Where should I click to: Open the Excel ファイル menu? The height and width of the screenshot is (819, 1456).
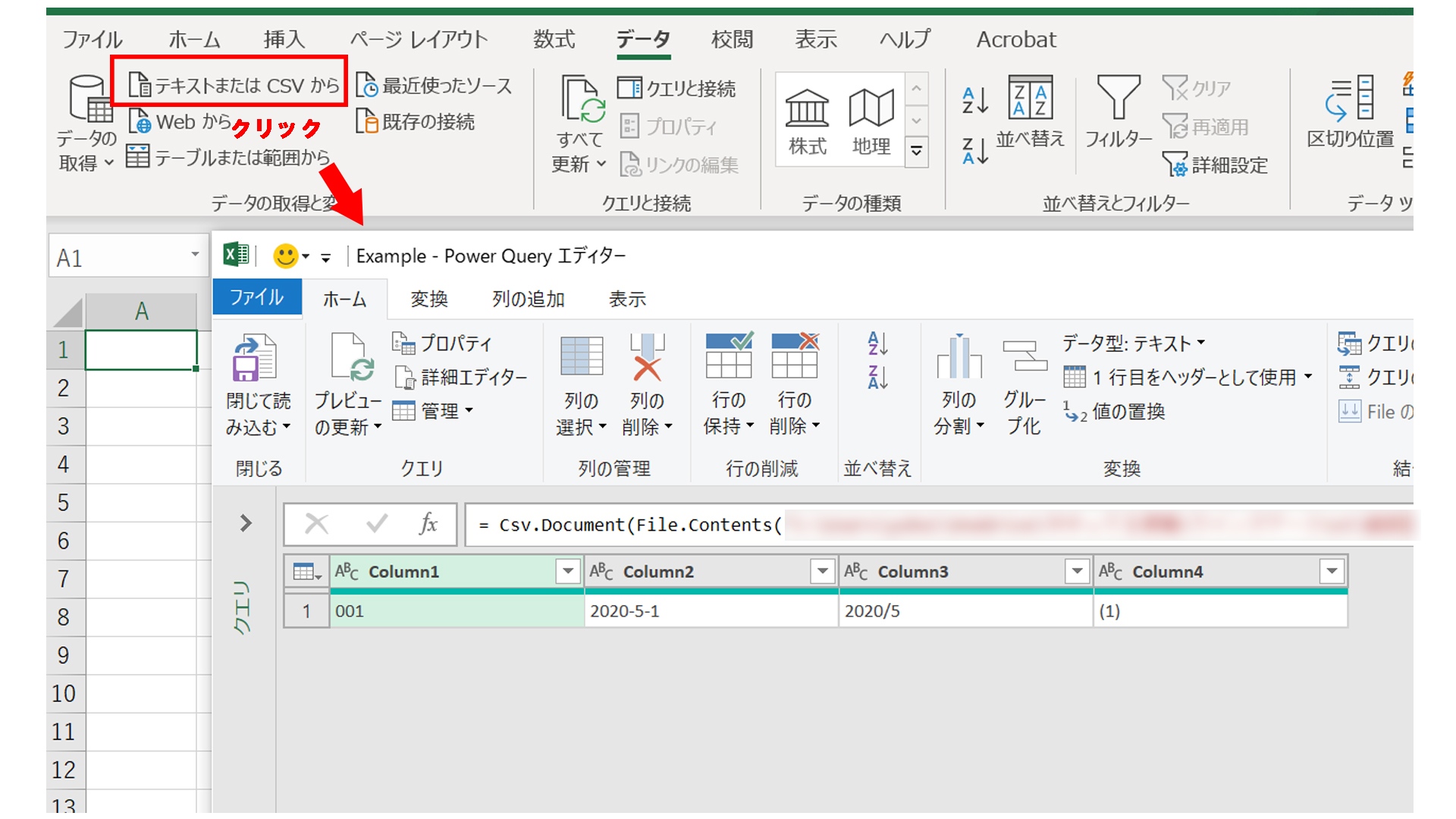pyautogui.click(x=92, y=39)
